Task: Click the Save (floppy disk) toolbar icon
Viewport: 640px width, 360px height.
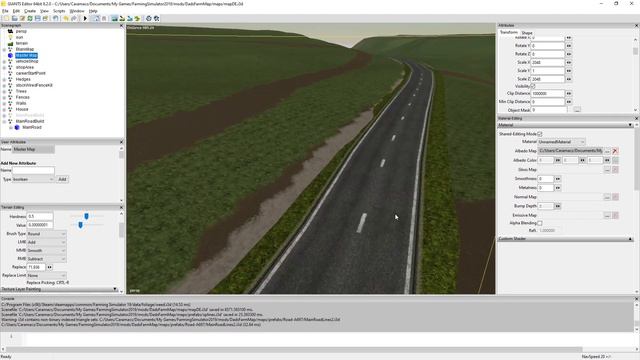Action: pos(38,18)
